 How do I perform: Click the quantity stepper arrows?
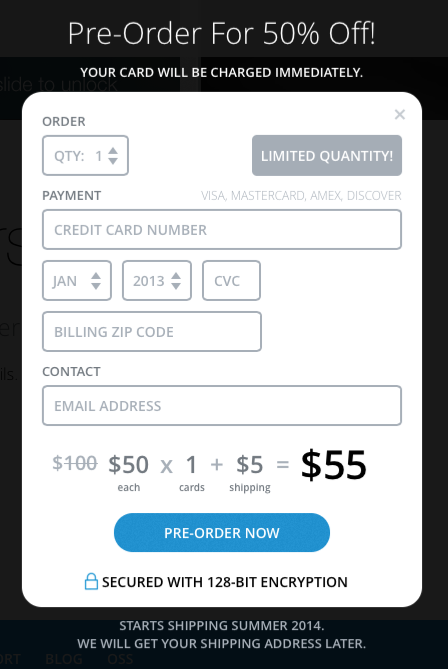[113, 156]
